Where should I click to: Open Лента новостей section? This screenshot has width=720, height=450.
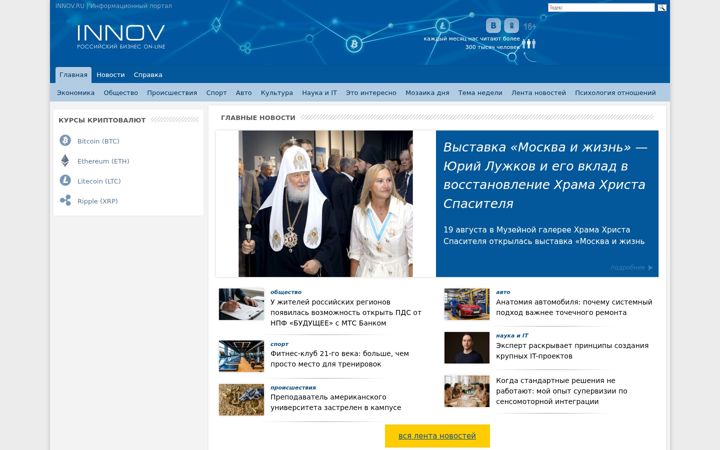(x=539, y=93)
